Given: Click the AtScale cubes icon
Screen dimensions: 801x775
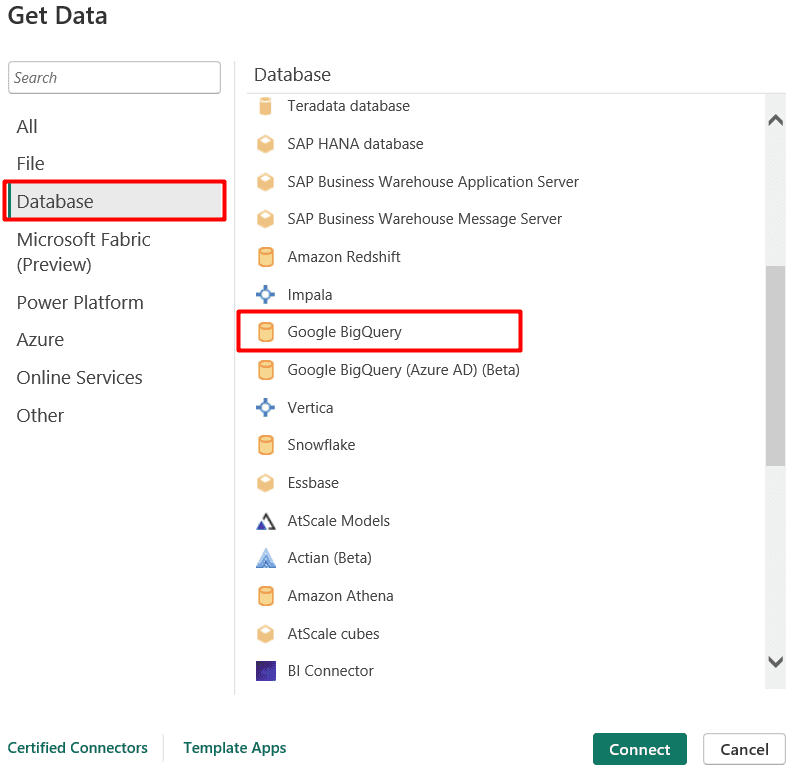Looking at the screenshot, I should (265, 634).
